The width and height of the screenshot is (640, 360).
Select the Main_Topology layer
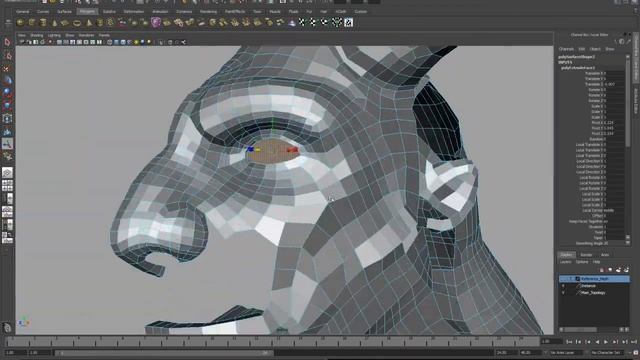[x=594, y=293]
